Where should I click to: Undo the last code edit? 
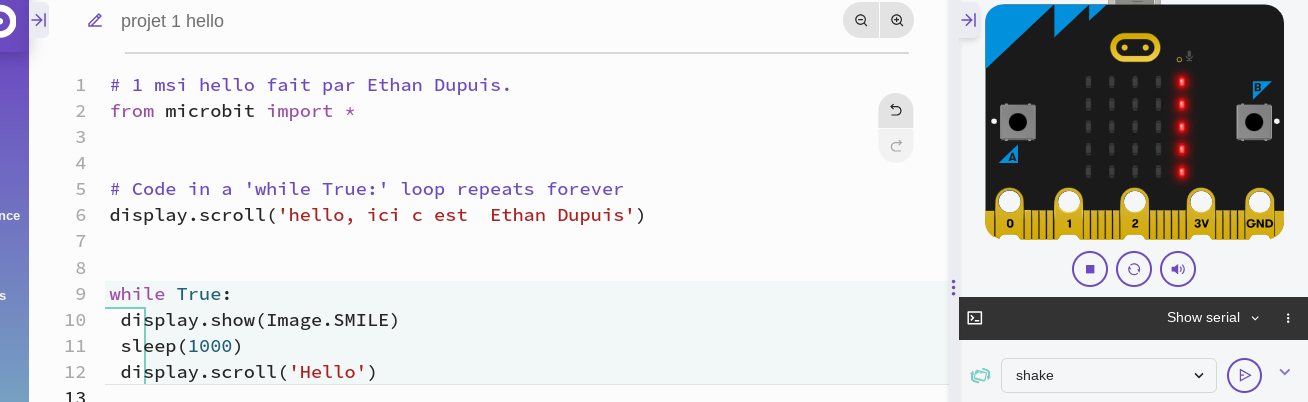tap(896, 111)
